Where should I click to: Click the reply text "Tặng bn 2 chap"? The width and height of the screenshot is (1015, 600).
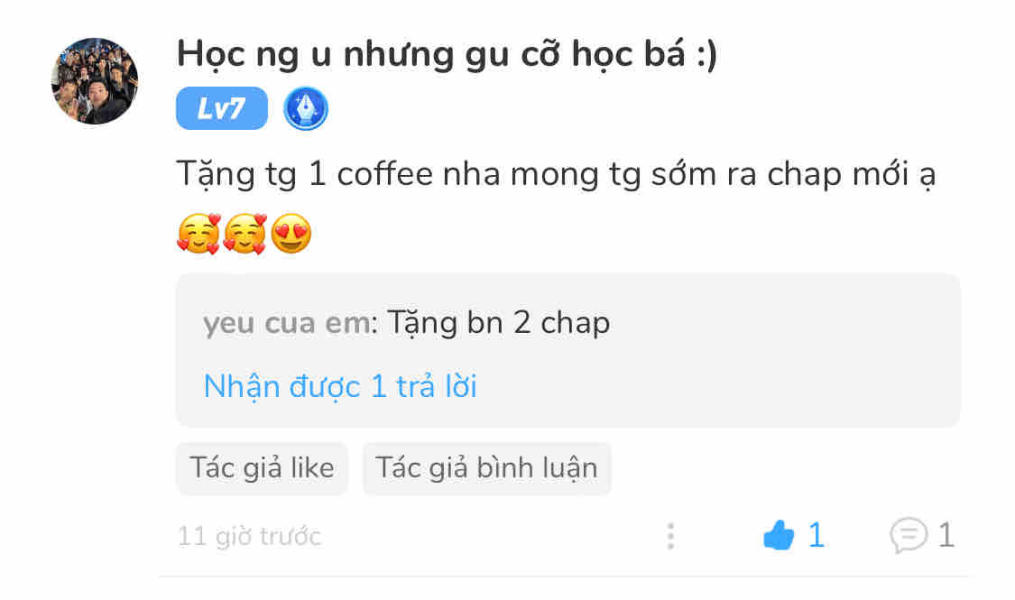pos(498,322)
